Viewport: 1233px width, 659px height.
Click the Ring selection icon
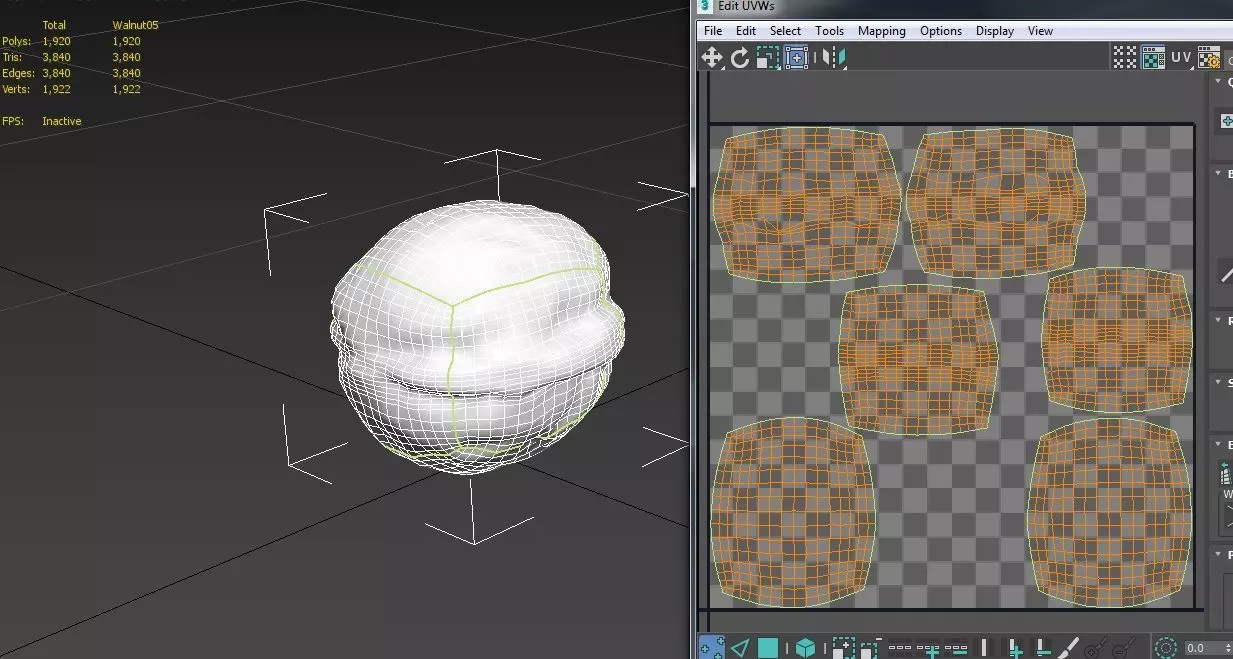(984, 648)
